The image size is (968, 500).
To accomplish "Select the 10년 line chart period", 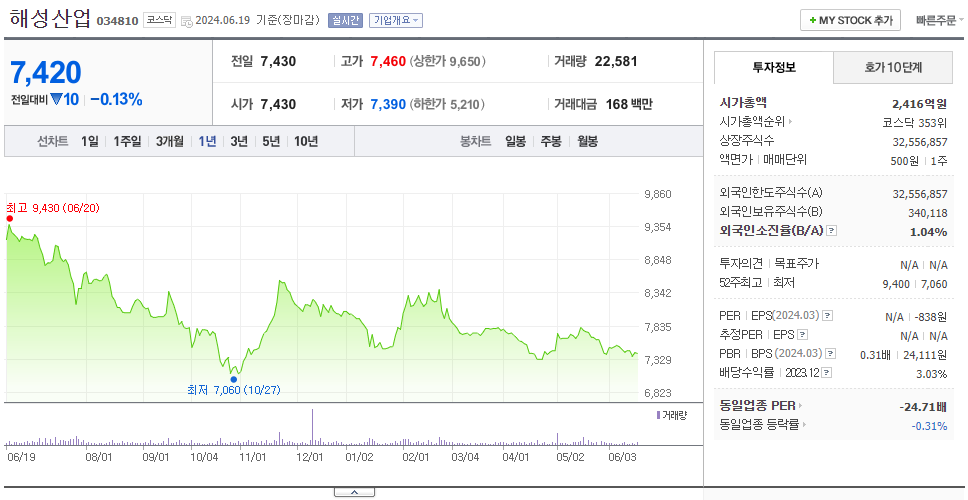I will (x=306, y=141).
